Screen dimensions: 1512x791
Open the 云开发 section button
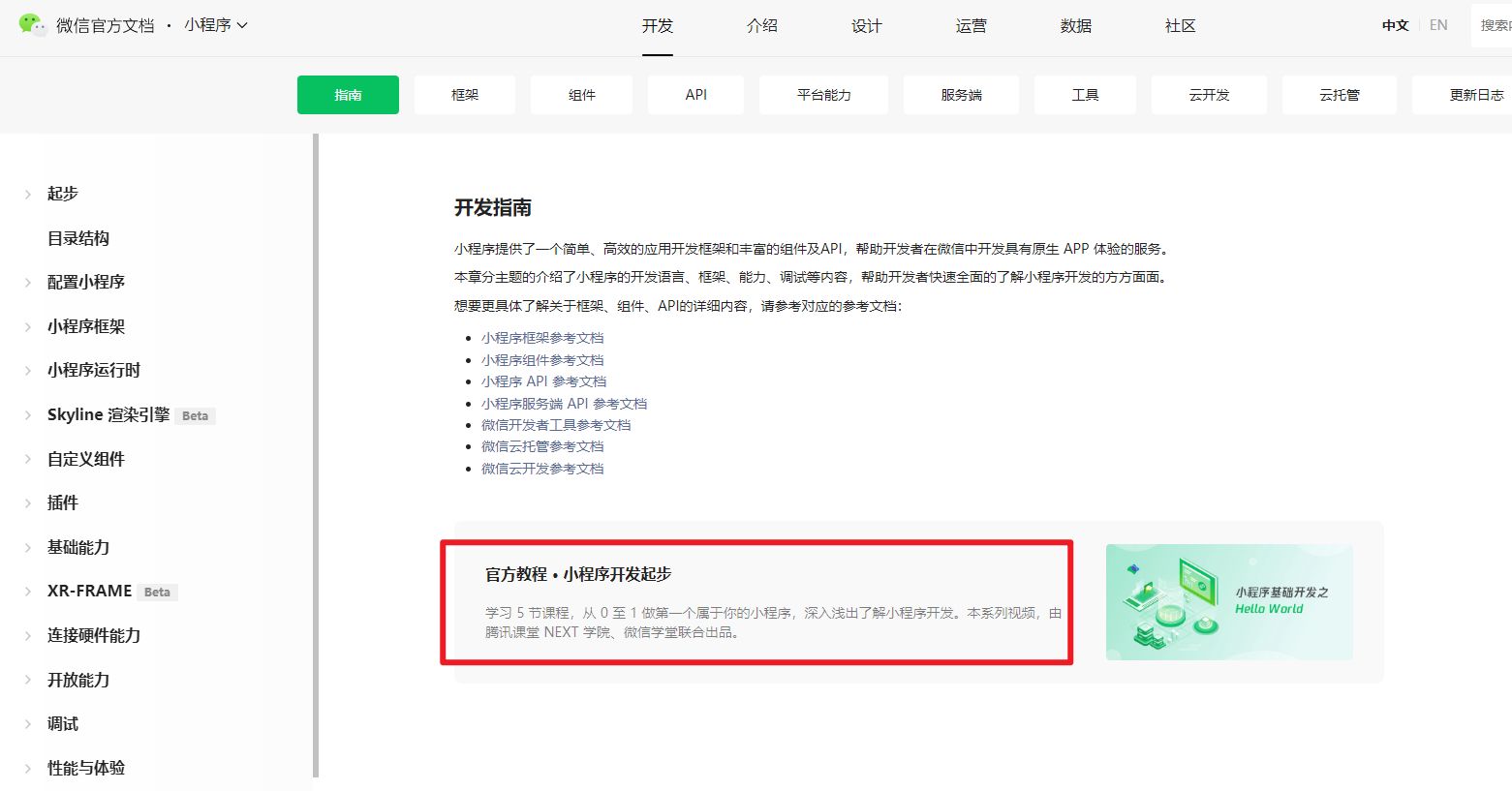[1209, 95]
